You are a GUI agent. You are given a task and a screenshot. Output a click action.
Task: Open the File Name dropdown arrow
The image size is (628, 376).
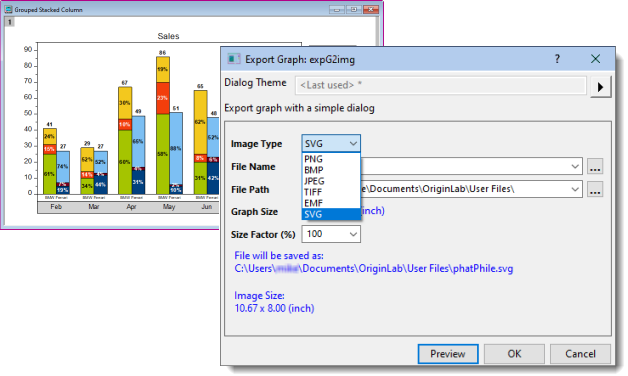[x=575, y=166]
